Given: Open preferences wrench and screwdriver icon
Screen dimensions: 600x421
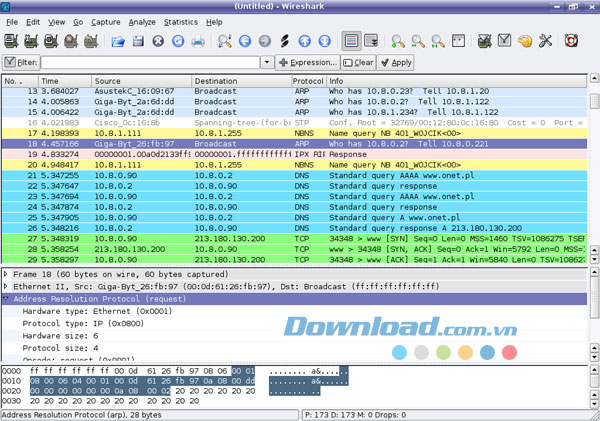Looking at the screenshot, I should coord(545,41).
